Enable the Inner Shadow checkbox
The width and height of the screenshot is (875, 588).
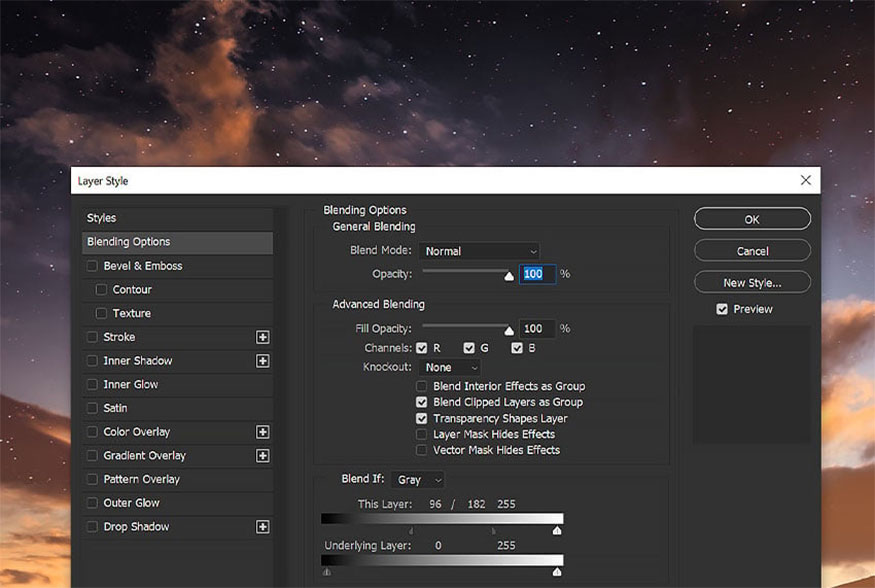point(92,361)
